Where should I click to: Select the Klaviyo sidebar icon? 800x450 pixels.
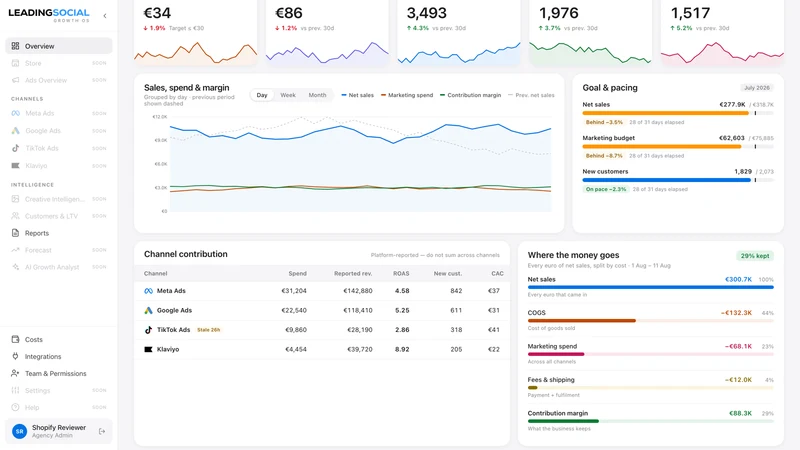(x=15, y=166)
